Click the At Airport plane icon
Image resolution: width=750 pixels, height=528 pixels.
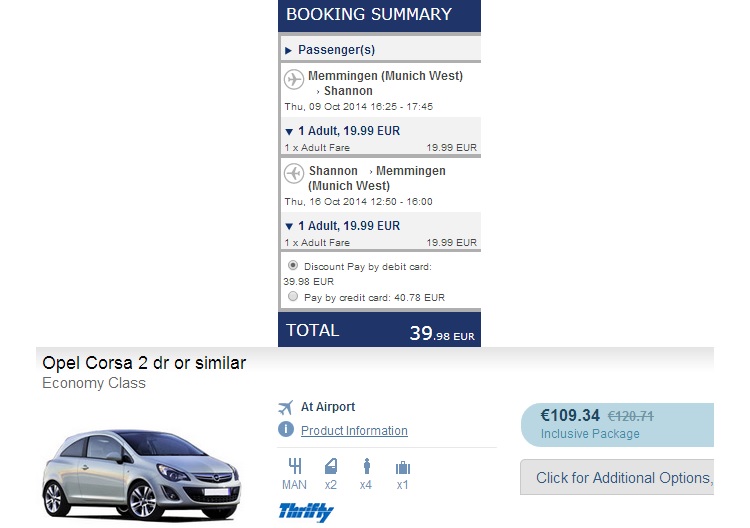(287, 407)
